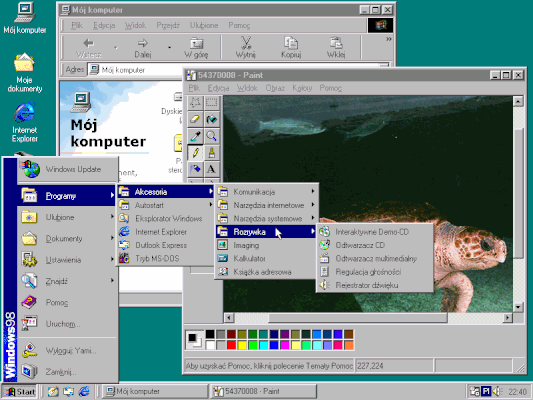Launch Tryb MS-DOS
Image resolution: width=533 pixels, height=400 pixels.
click(166, 259)
